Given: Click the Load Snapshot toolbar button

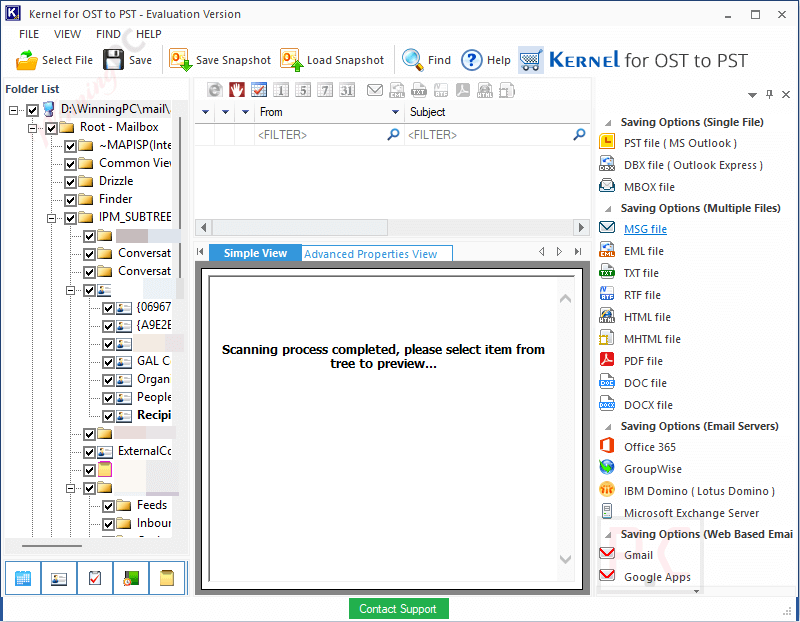Looking at the screenshot, I should pyautogui.click(x=332, y=60).
